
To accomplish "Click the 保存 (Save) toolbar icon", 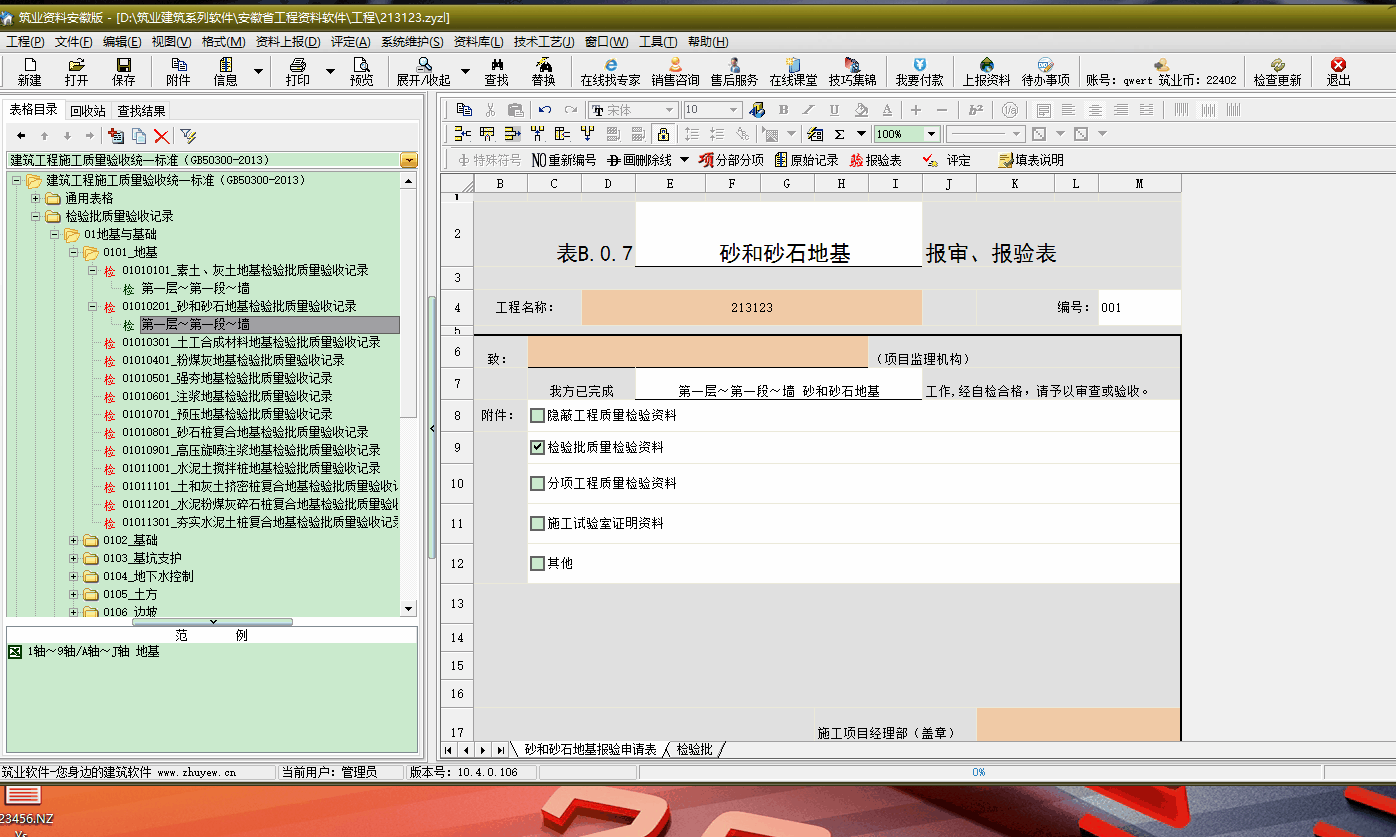I will pyautogui.click(x=124, y=71).
